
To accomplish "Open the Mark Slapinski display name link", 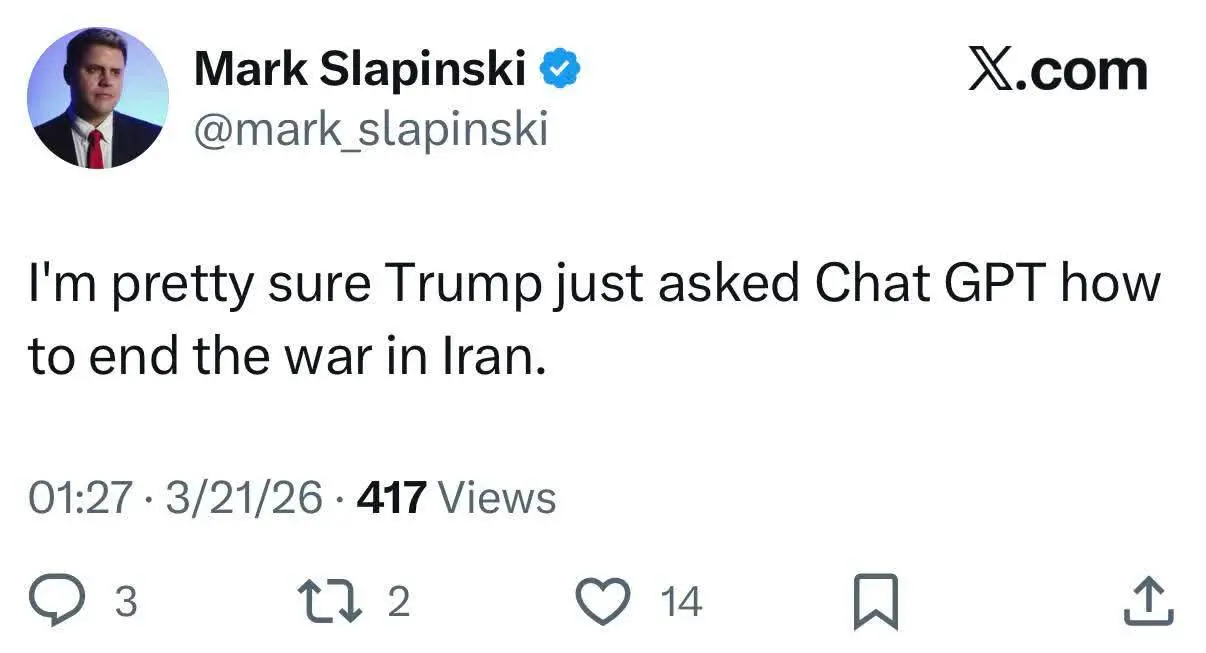I will [x=359, y=70].
